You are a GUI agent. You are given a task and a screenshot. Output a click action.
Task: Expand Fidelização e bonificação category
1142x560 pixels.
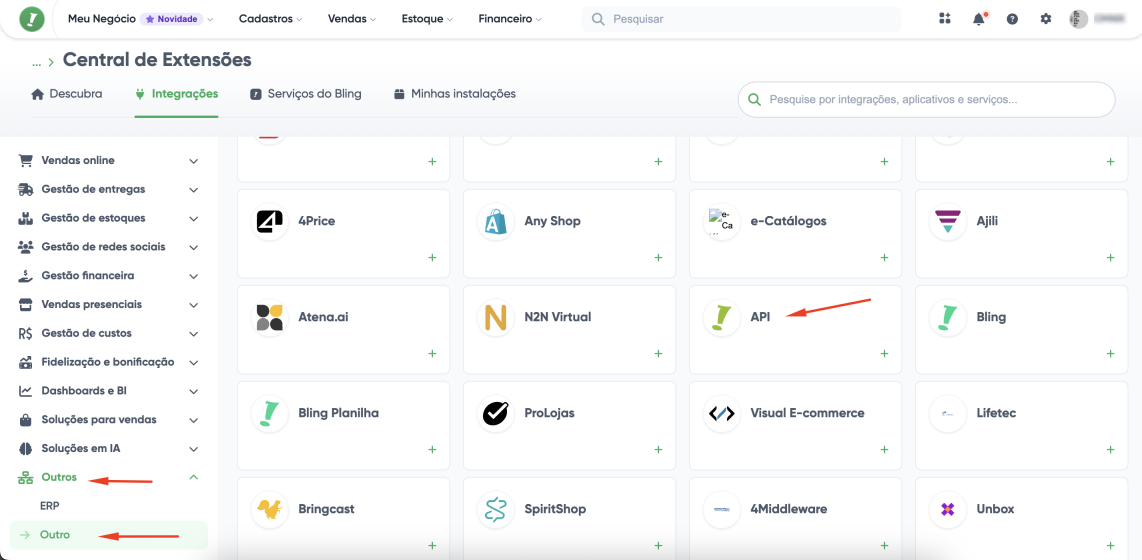[109, 362]
